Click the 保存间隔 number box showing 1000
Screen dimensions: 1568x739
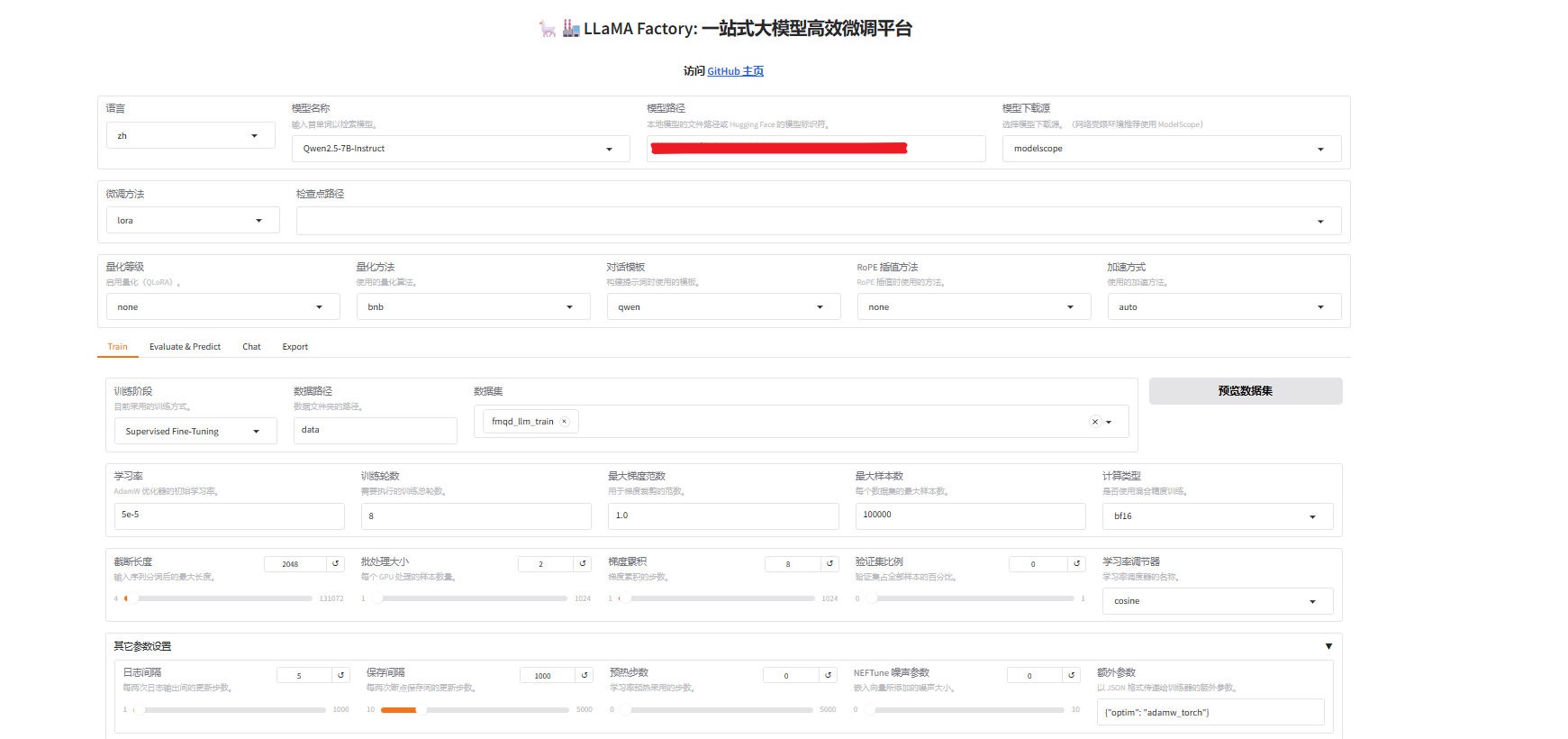tap(548, 675)
